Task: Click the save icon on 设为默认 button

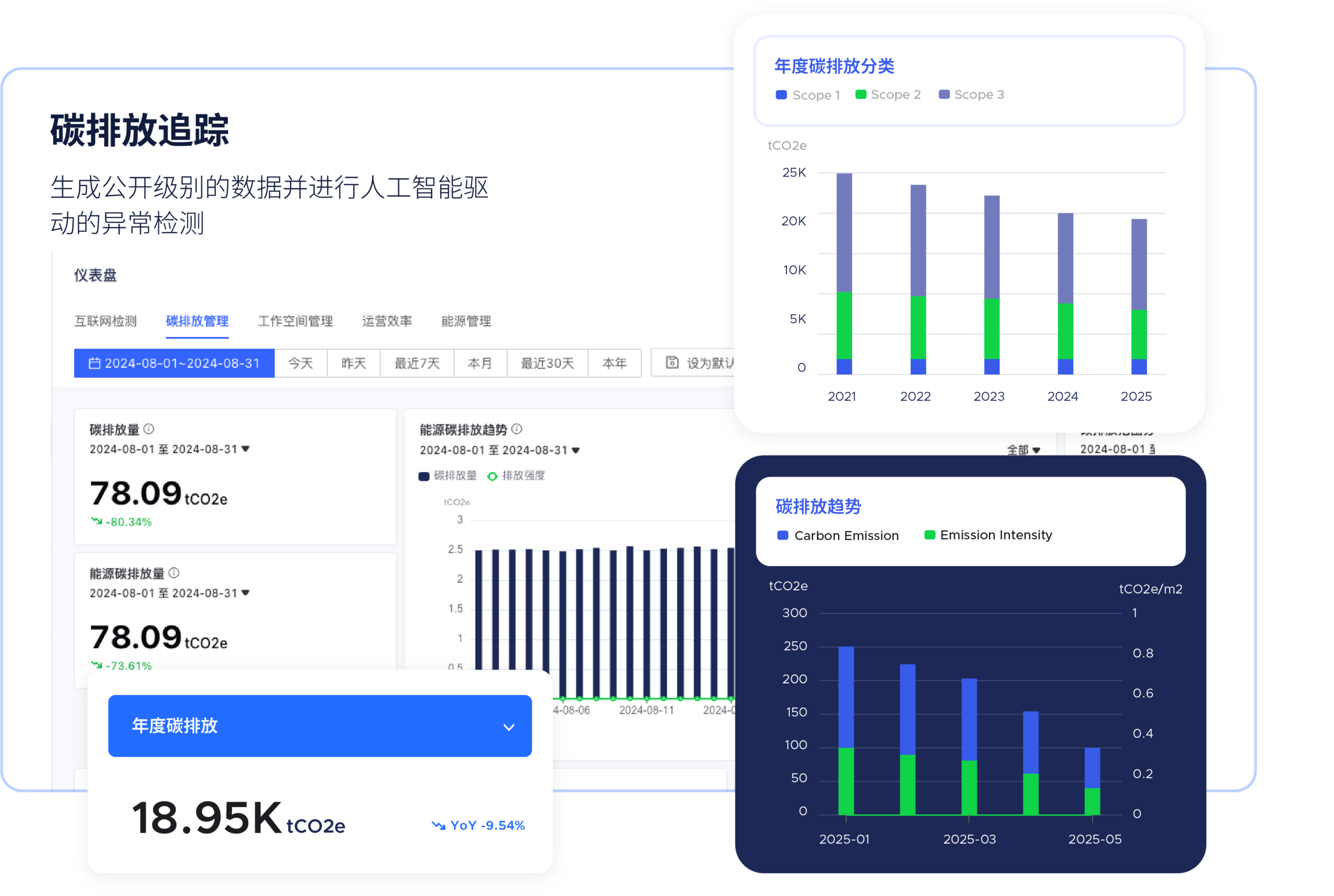Action: coord(672,362)
